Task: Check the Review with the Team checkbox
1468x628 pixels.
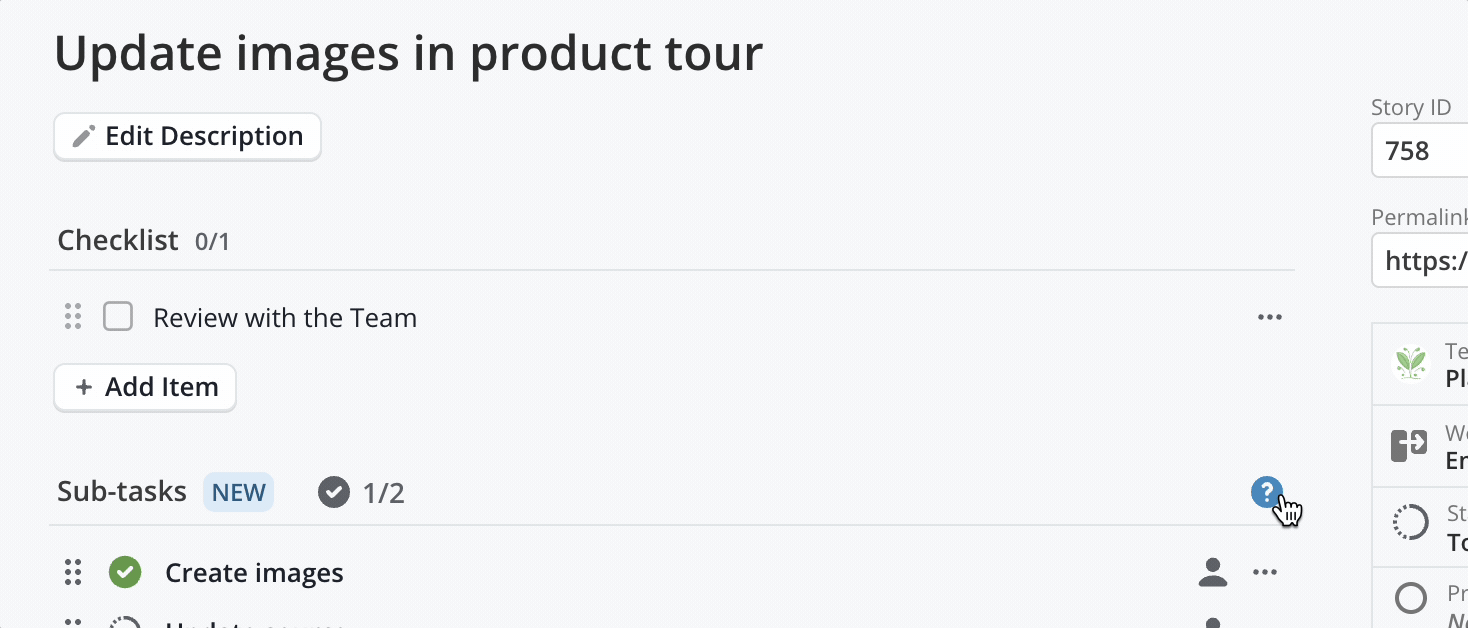Action: 118,318
